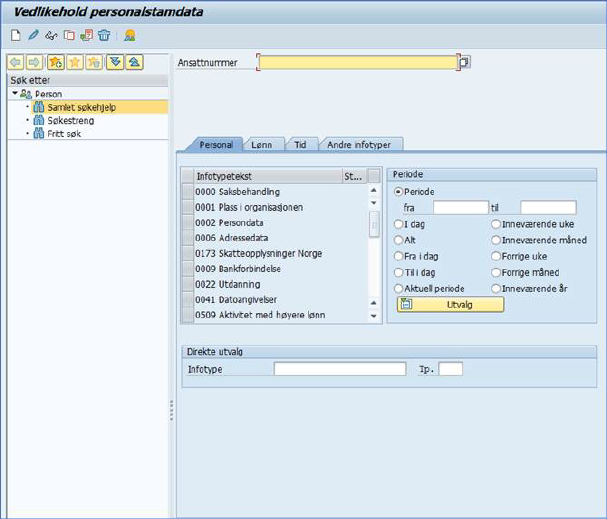Click the Tp. input field

(451, 369)
